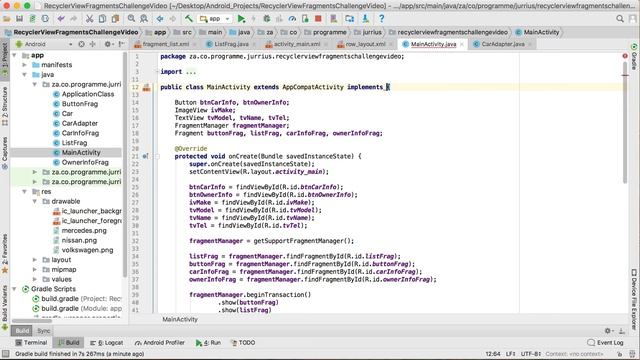640x360 pixels.
Task: Collapse the drawable folder node
Action: pos(35,201)
